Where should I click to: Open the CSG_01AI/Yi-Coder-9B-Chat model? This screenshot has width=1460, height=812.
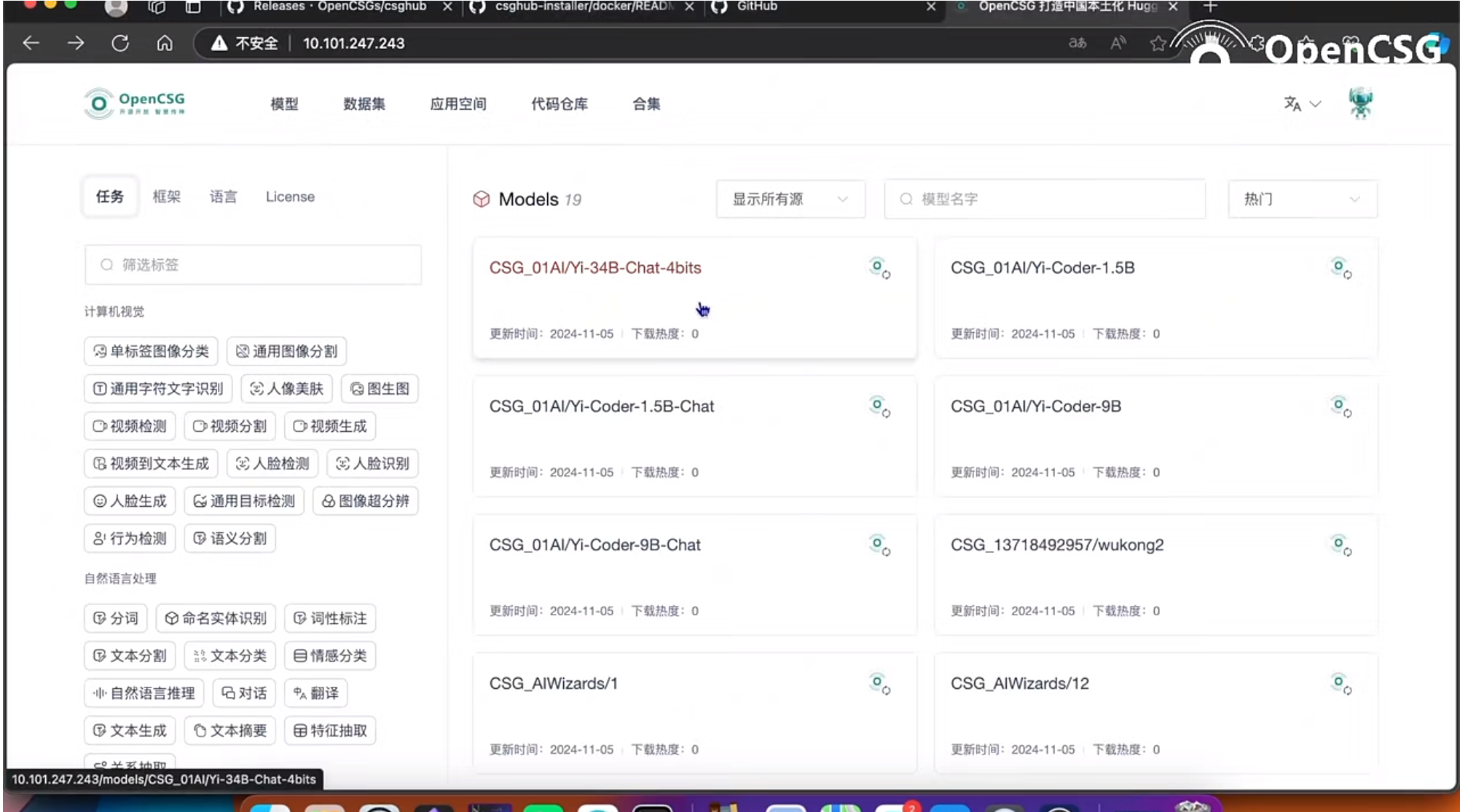pyautogui.click(x=595, y=545)
